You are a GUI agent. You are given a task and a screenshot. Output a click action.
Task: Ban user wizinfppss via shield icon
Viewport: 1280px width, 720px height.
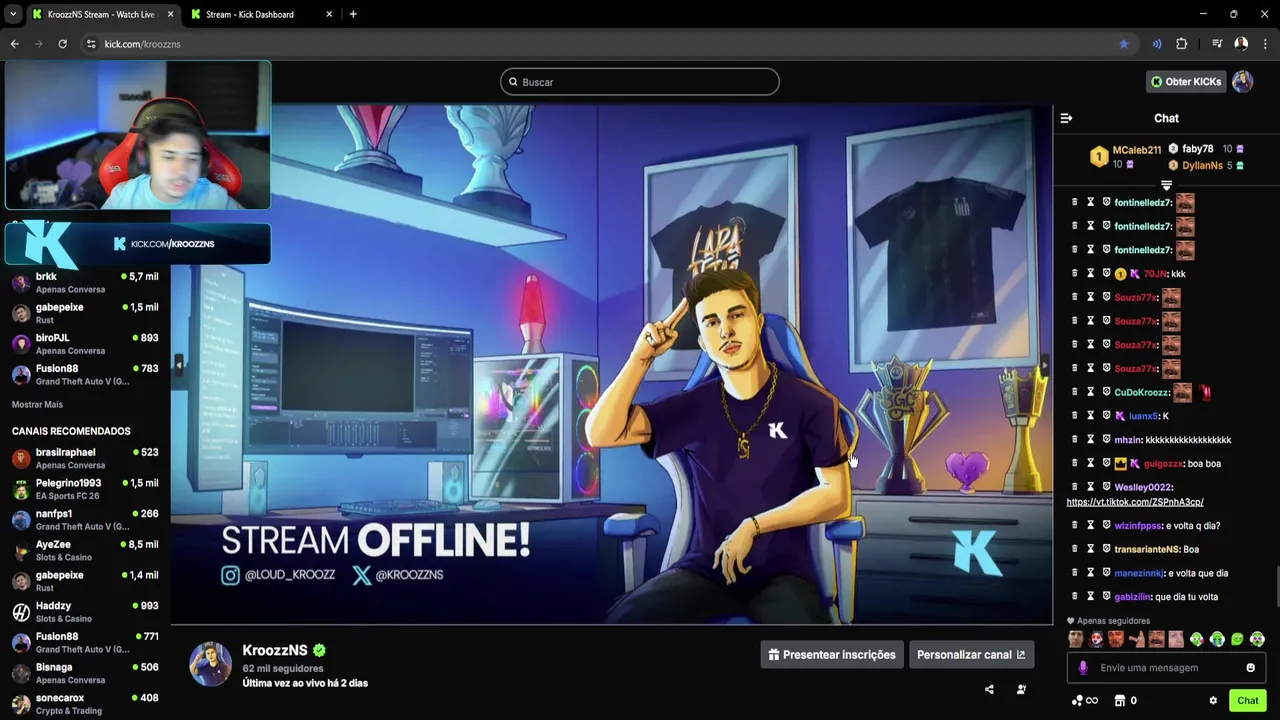pyautogui.click(x=1106, y=525)
